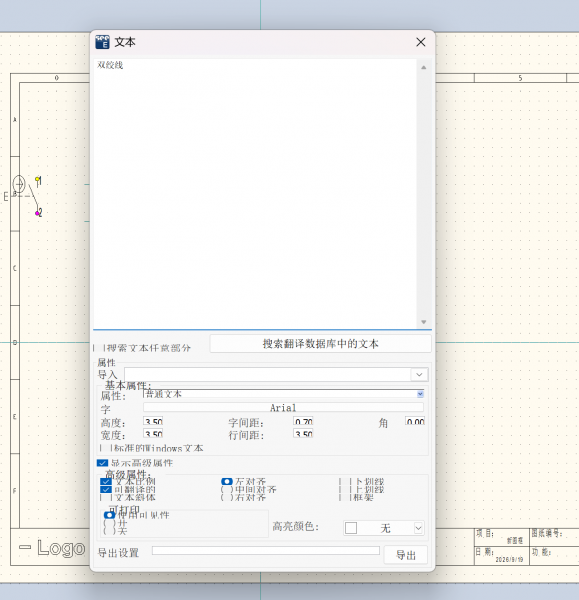This screenshot has width=579, height=600.
Task: Close the 文本 dialog with the X
Action: coord(421,42)
